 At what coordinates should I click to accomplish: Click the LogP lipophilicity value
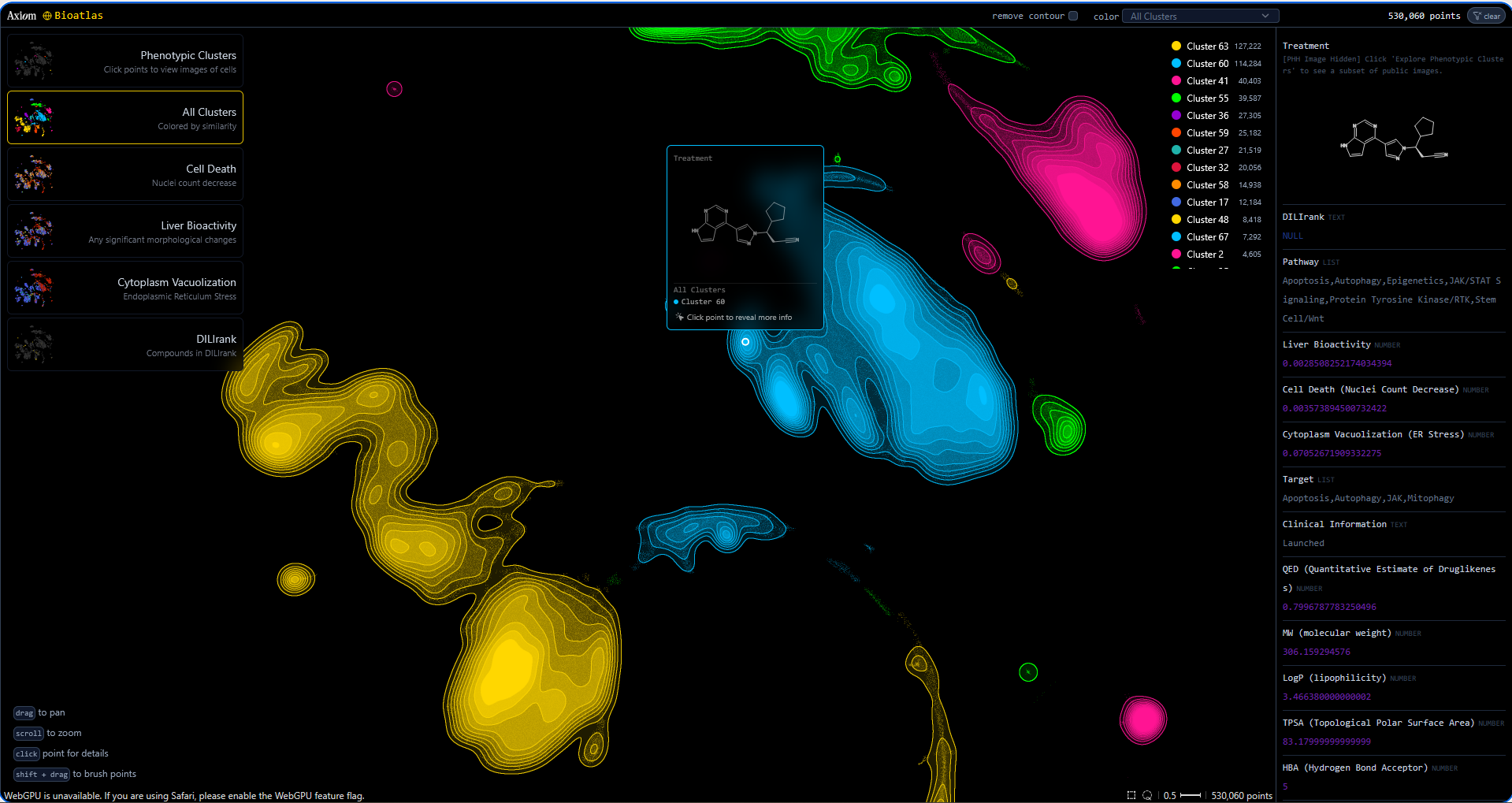click(1326, 697)
